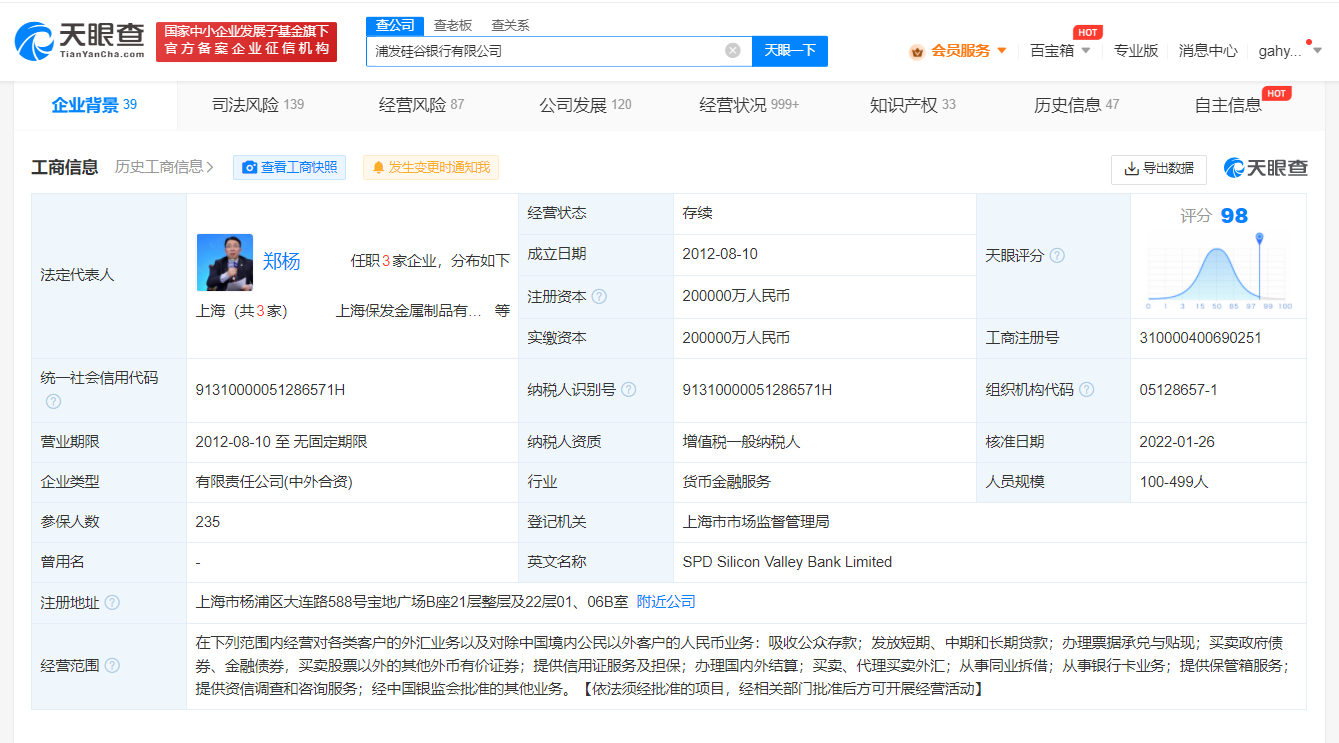The height and width of the screenshot is (743, 1339).
Task: Click the 天眼一下 search button
Action: point(790,50)
